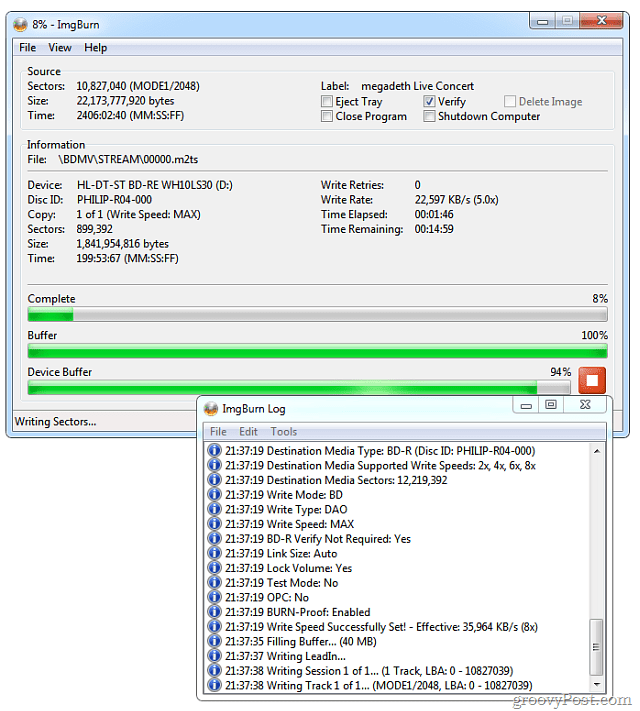Click the label text 'megadeth Live Concert'
The width and height of the screenshot is (640, 711).
pyautogui.click(x=417, y=86)
